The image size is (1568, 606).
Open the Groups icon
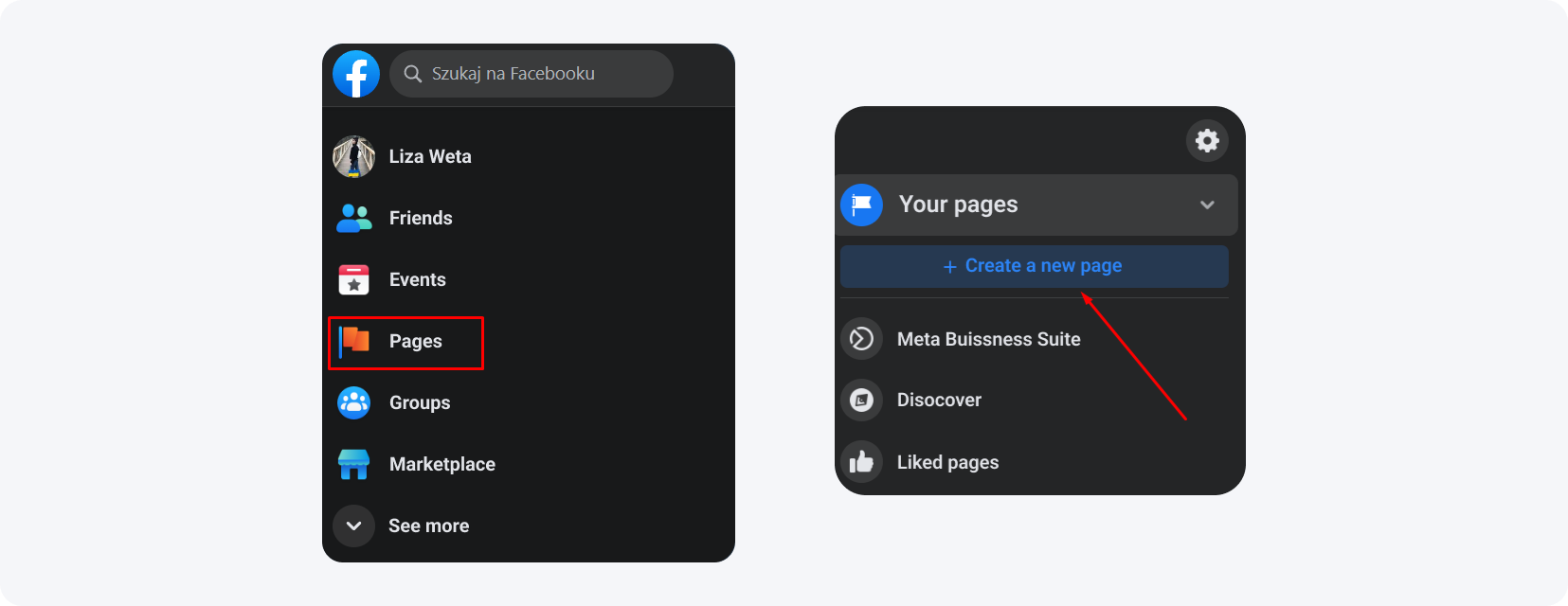(x=354, y=402)
